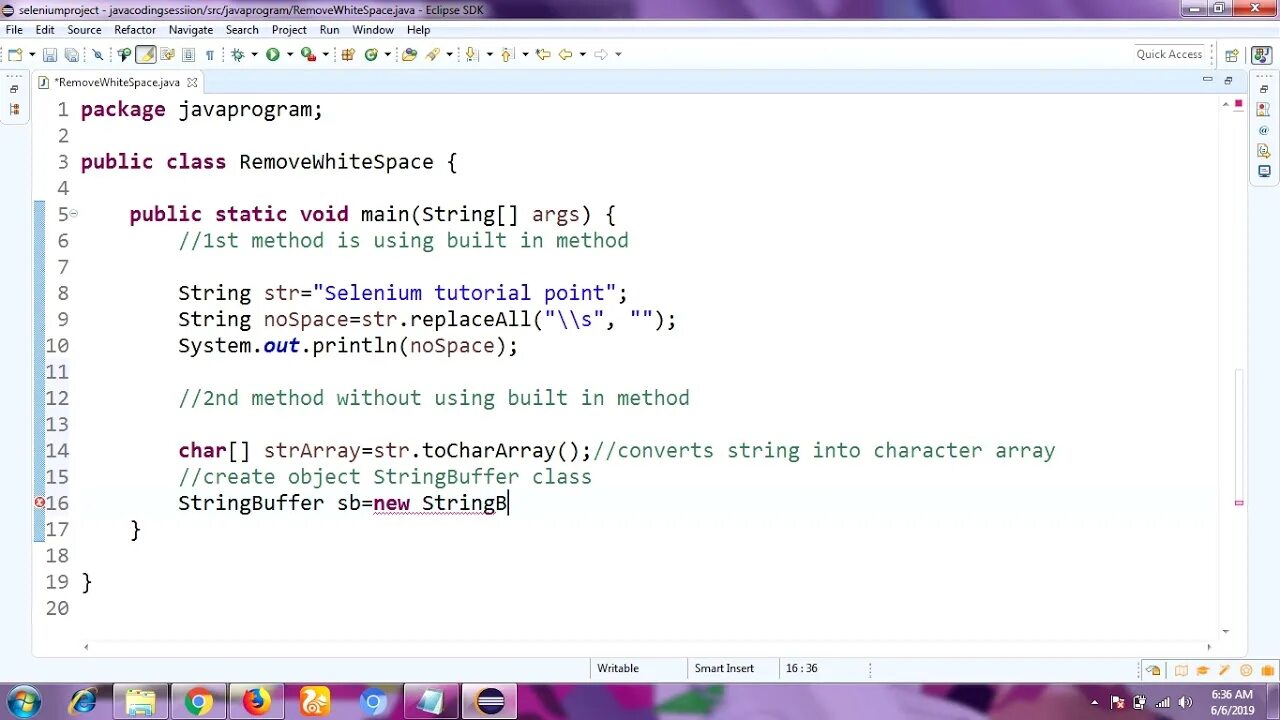Open the Edit menu

coord(45,30)
